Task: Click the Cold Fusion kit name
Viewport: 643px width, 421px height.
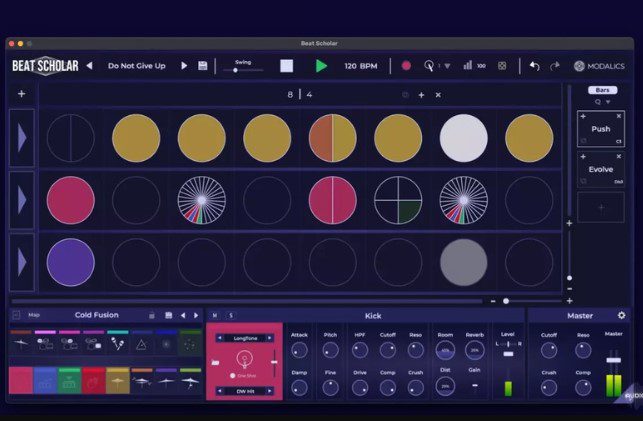Action: click(97, 315)
